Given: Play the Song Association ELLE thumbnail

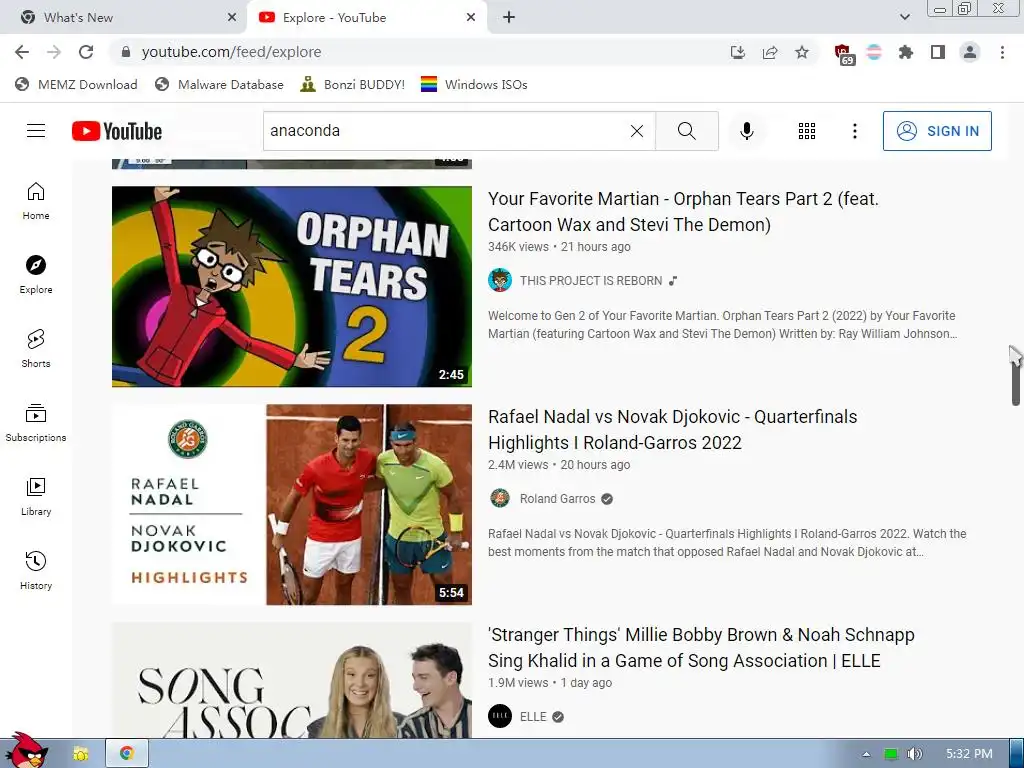Looking at the screenshot, I should [292, 680].
